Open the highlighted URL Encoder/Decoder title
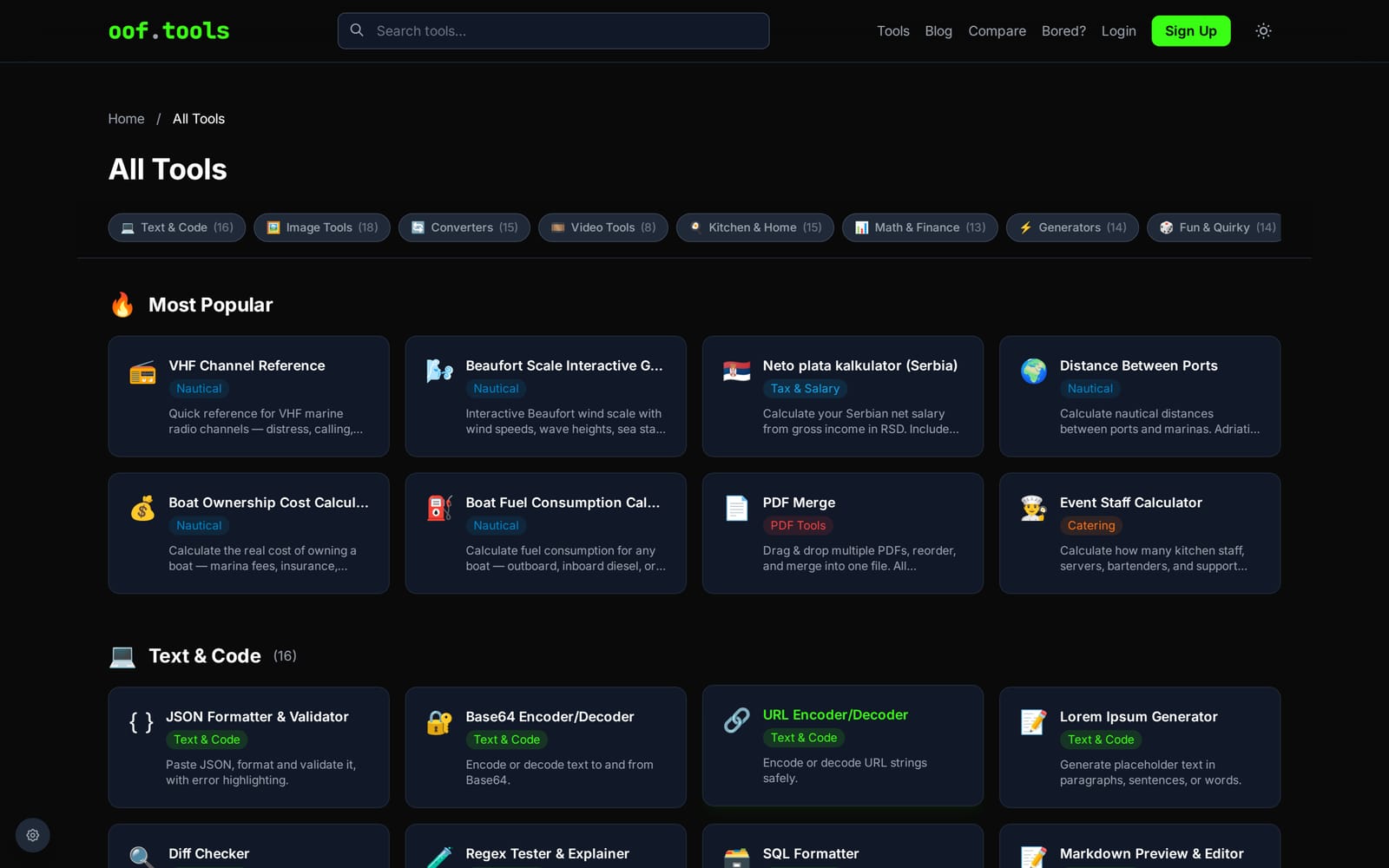Viewport: 1389px width, 868px height. click(835, 715)
